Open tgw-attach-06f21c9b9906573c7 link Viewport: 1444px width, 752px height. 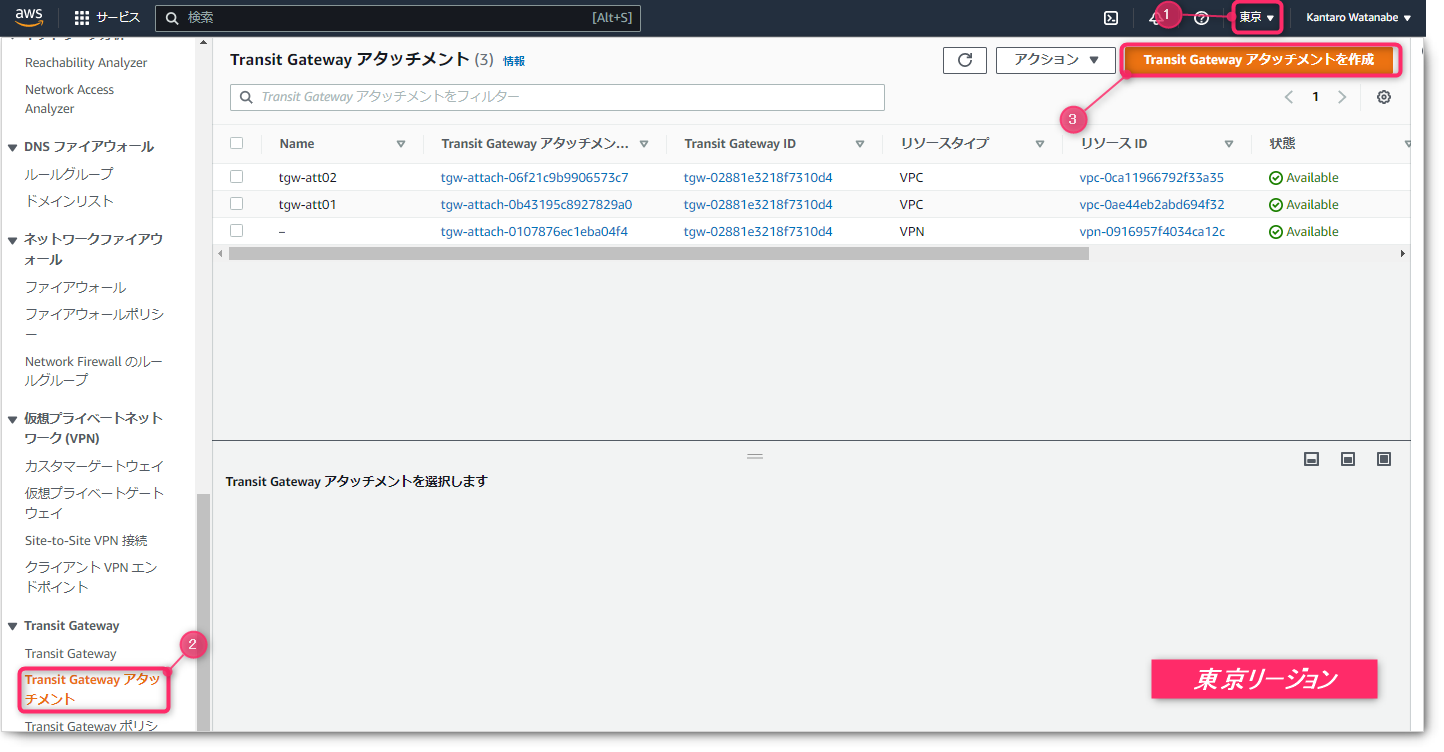pyautogui.click(x=535, y=178)
